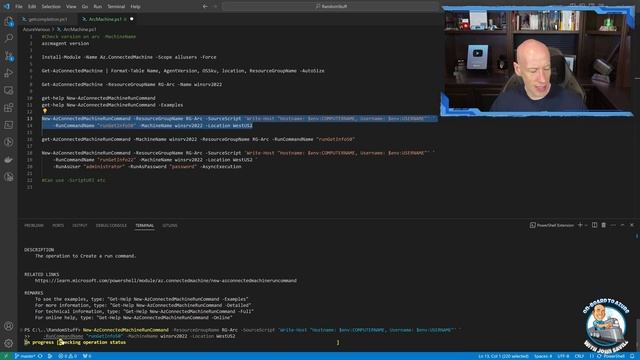The height and width of the screenshot is (360, 640).
Task: Click the lightbulb code action icon
Action: coord(45,111)
